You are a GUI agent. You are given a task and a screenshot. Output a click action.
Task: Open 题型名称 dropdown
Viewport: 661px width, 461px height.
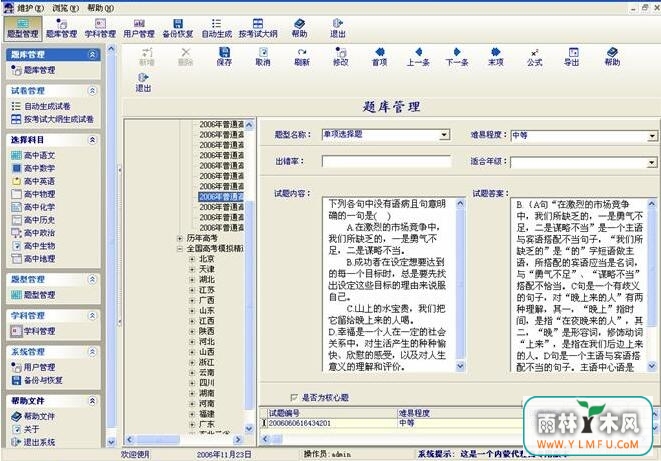(444, 135)
